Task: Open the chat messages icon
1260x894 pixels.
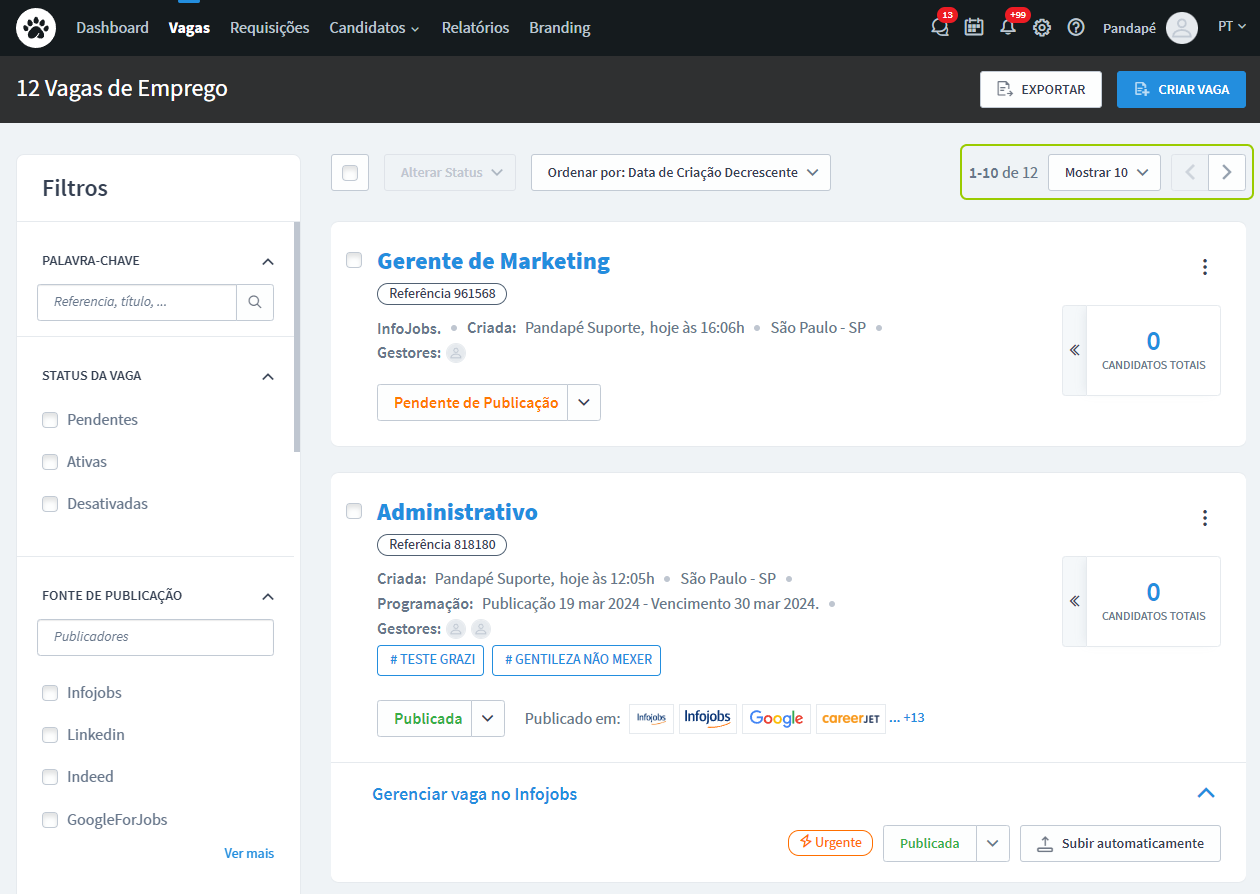Action: coord(939,28)
